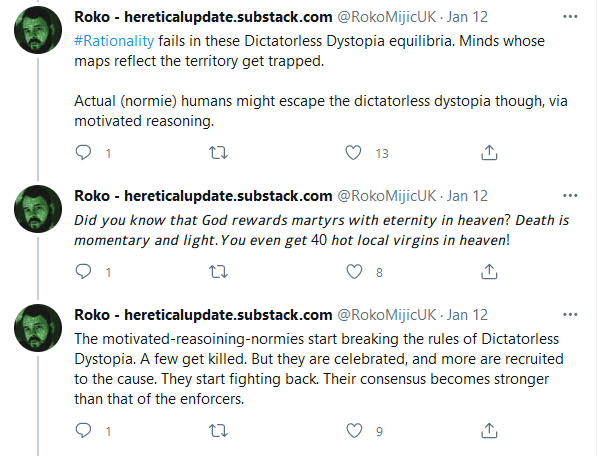Open more options on the second tweet
This screenshot has height=456, width=603.
click(x=569, y=194)
